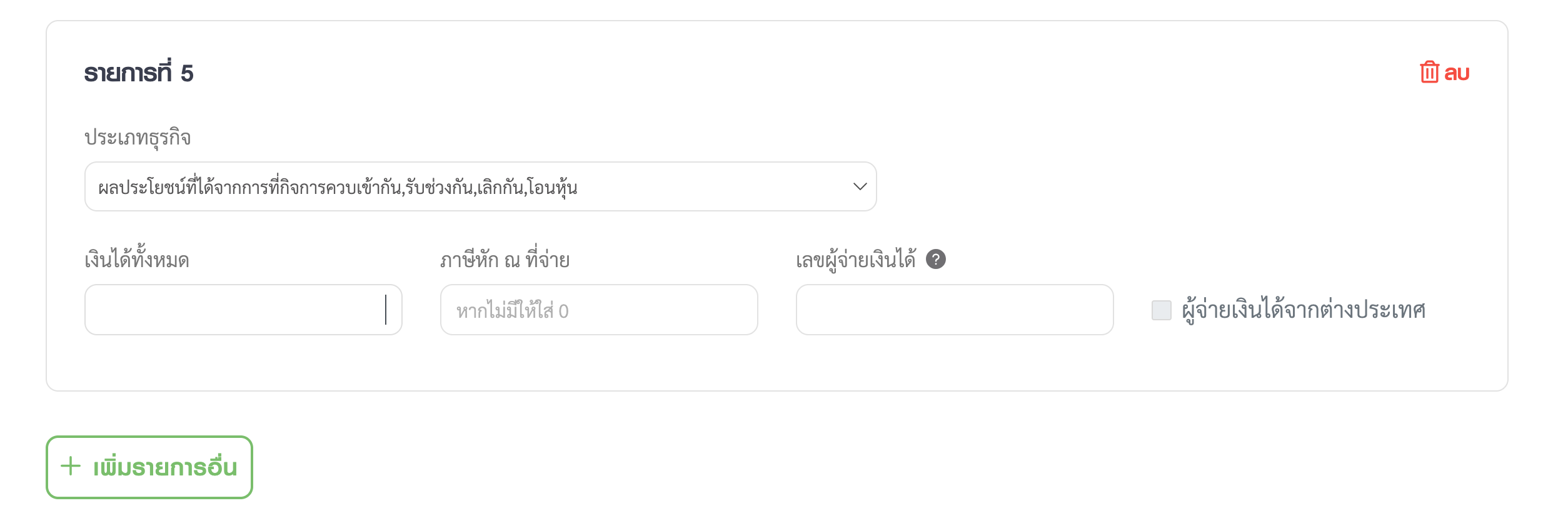Select the เลขผู้จ่ายเงินได้ text box
The image size is (1568, 528).
click(x=955, y=310)
